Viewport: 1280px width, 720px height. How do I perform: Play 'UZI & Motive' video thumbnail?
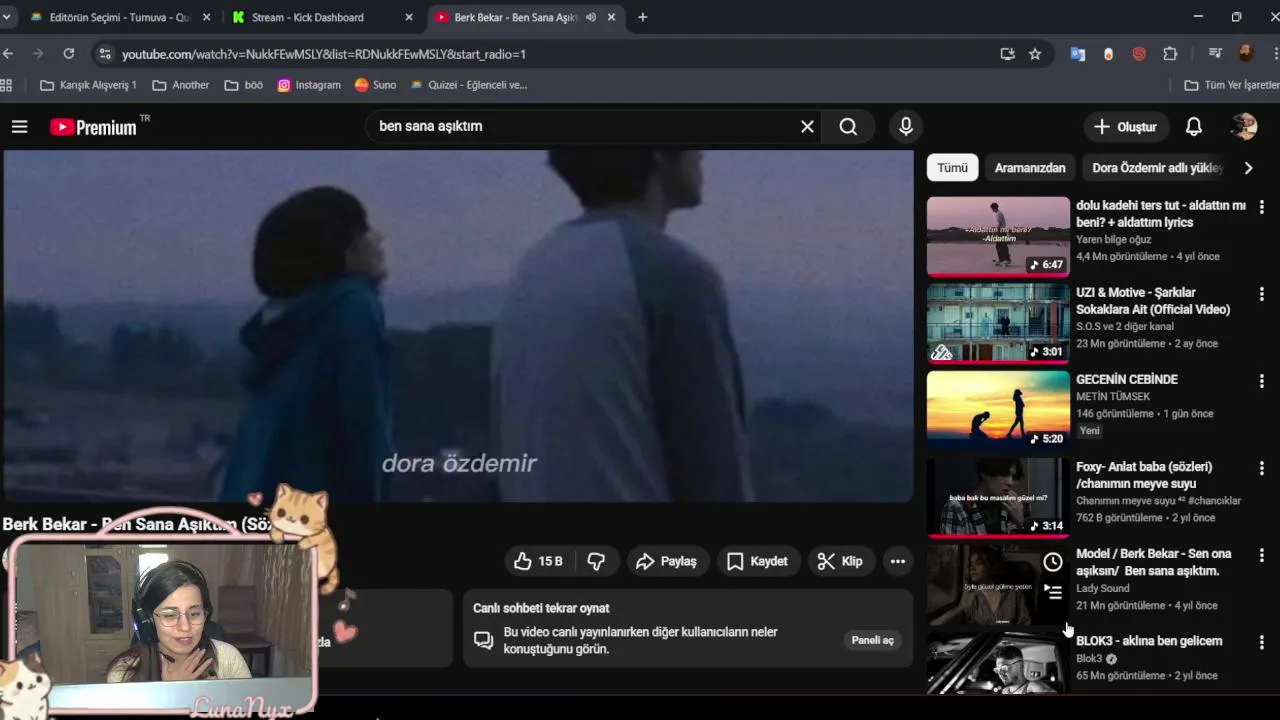pos(998,323)
